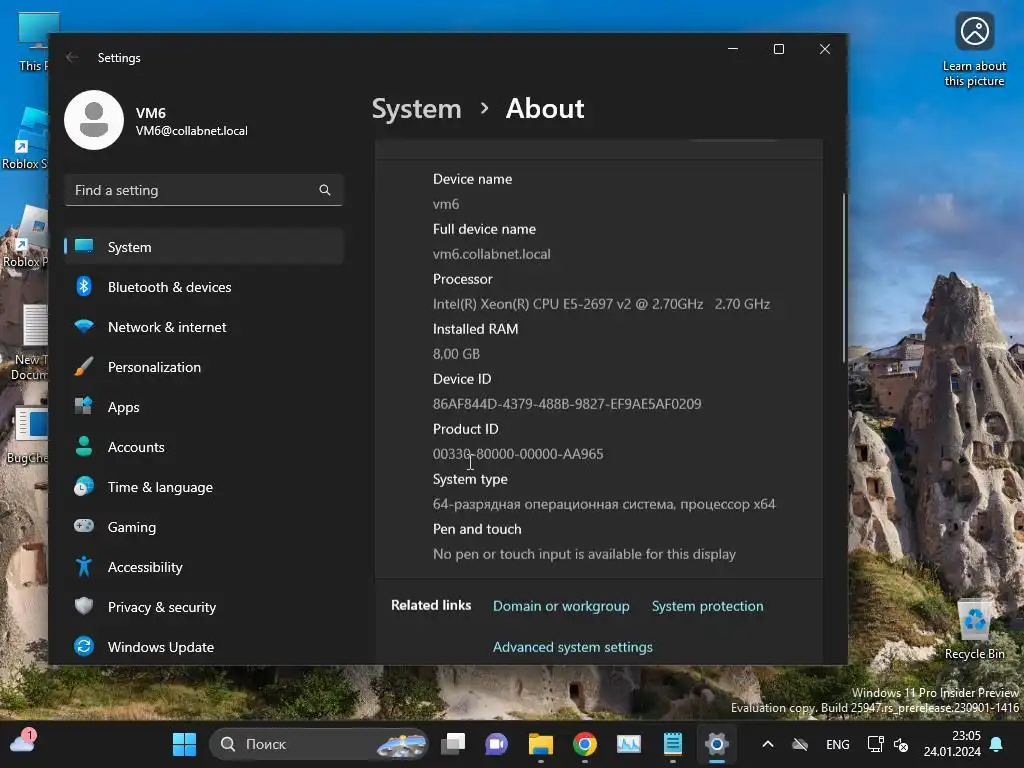Screen dimensions: 1024x768
Task: Click the Gaming controller icon
Action: coord(84,526)
